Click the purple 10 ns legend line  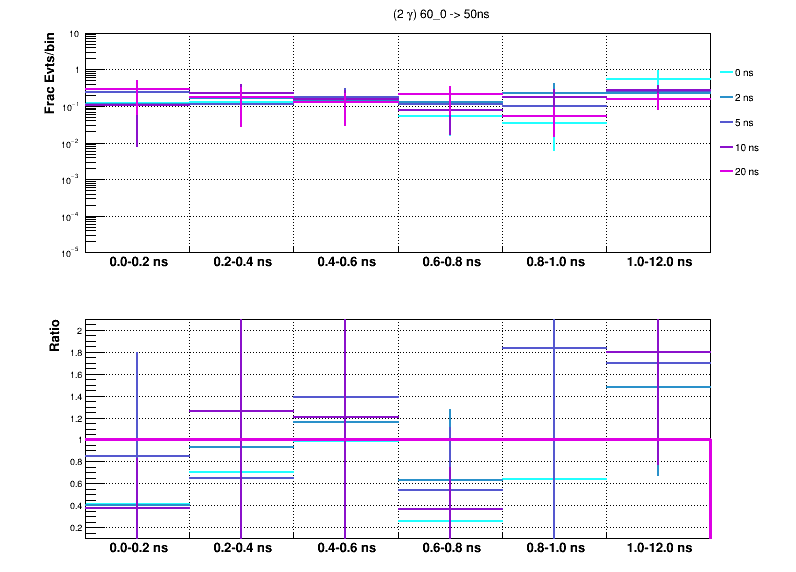point(727,147)
